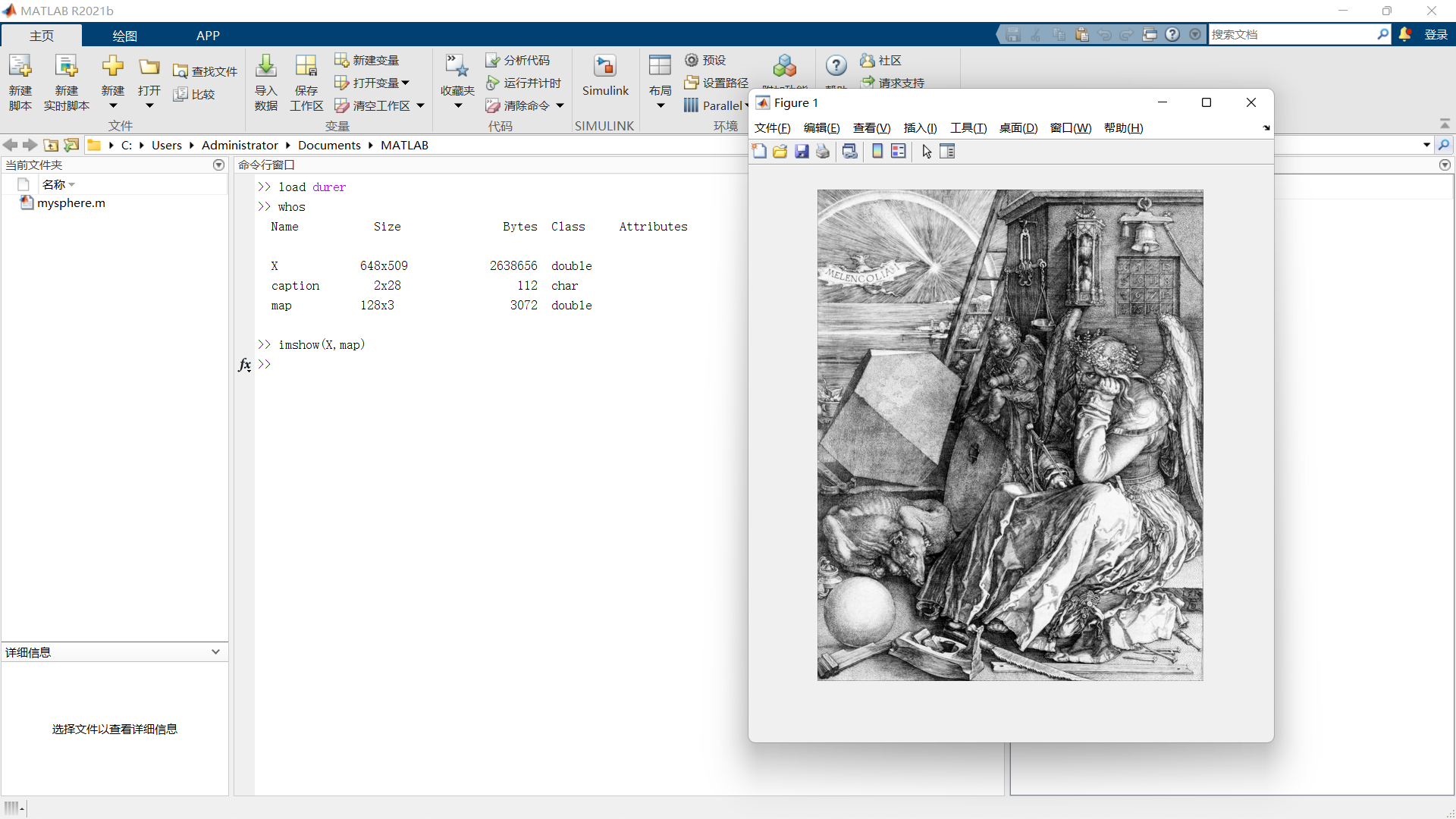Open View (查看) menu in Figure 1
The height and width of the screenshot is (819, 1456).
coord(872,127)
